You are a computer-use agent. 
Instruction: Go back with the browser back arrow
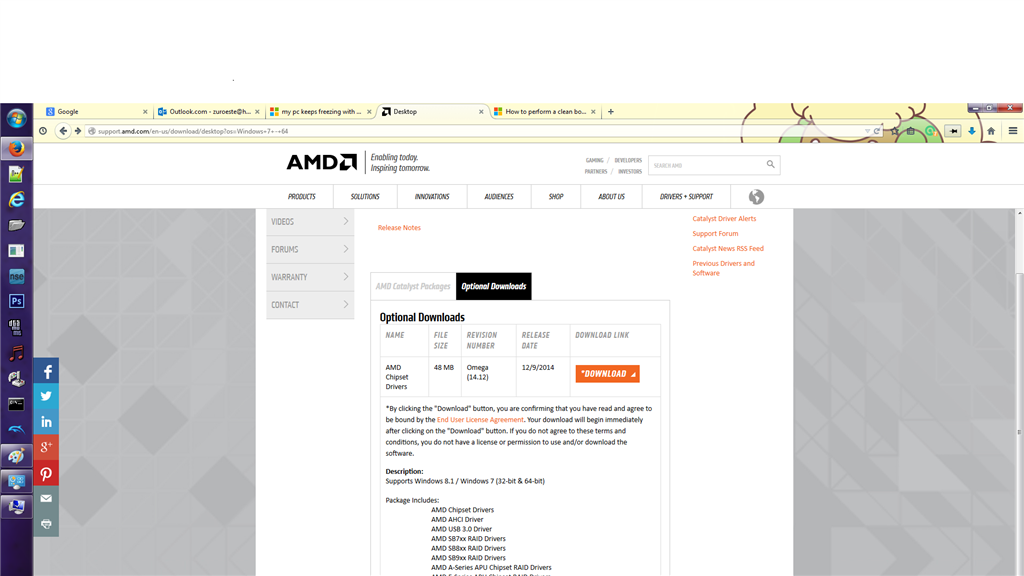63,131
